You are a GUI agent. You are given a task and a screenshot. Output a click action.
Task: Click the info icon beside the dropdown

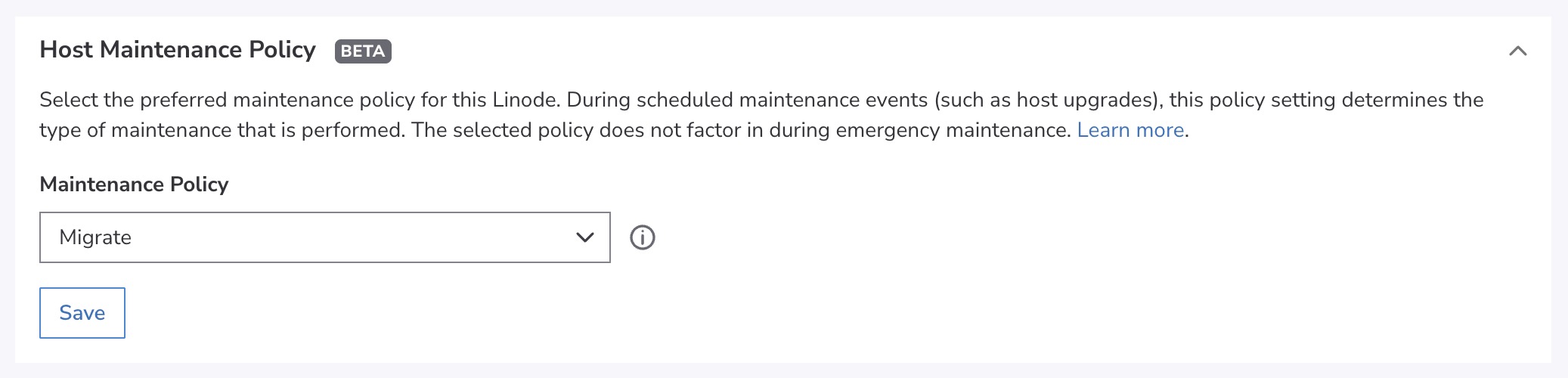pos(643,237)
